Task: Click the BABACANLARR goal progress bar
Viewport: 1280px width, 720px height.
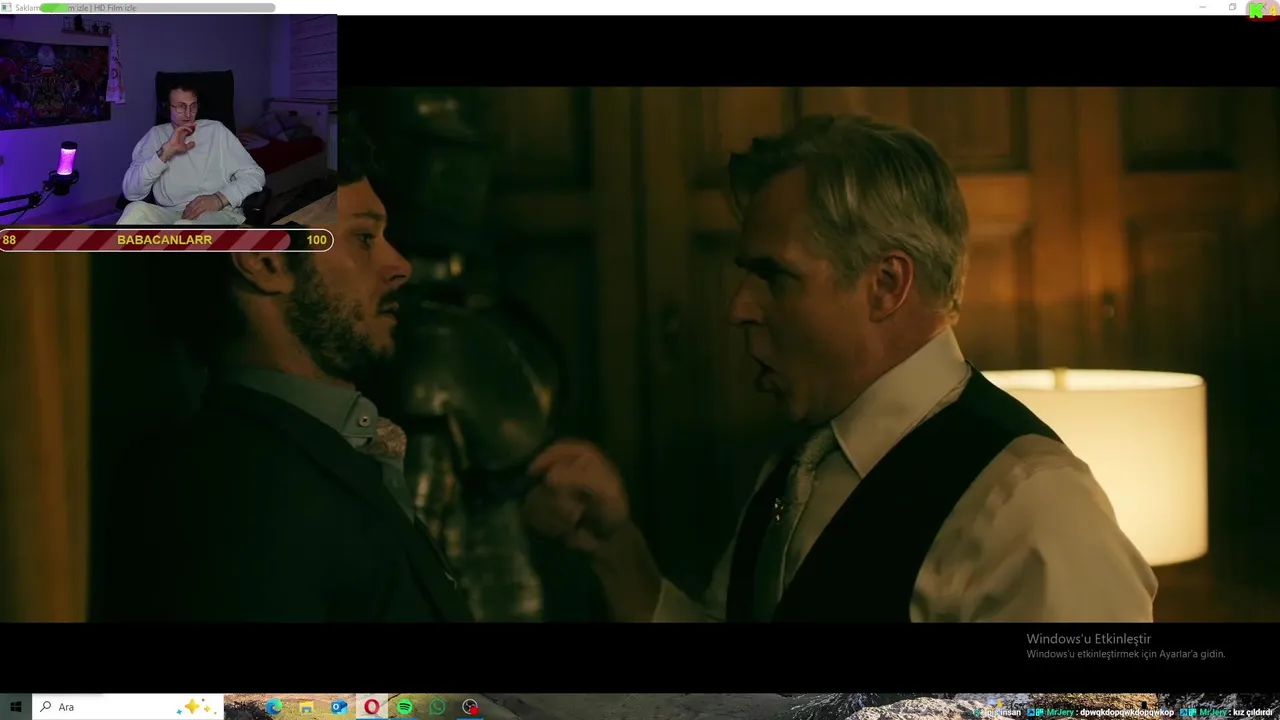Action: [166, 240]
